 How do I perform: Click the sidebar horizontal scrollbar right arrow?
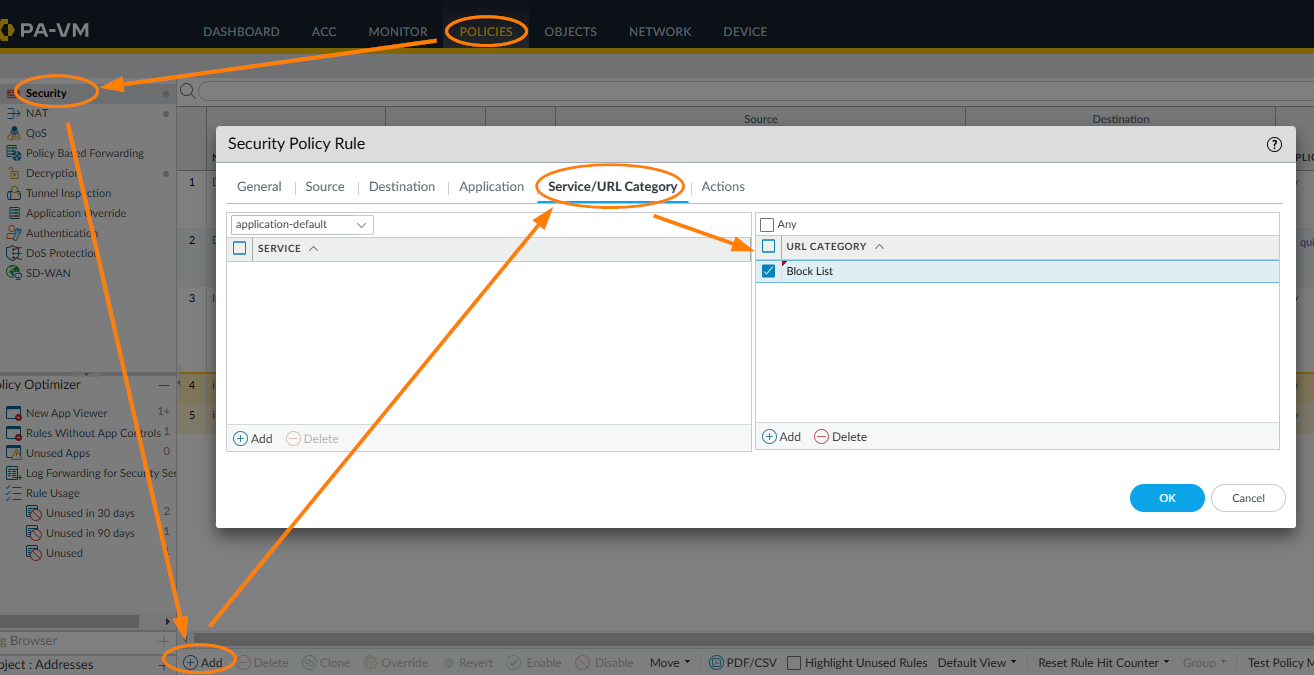[168, 621]
